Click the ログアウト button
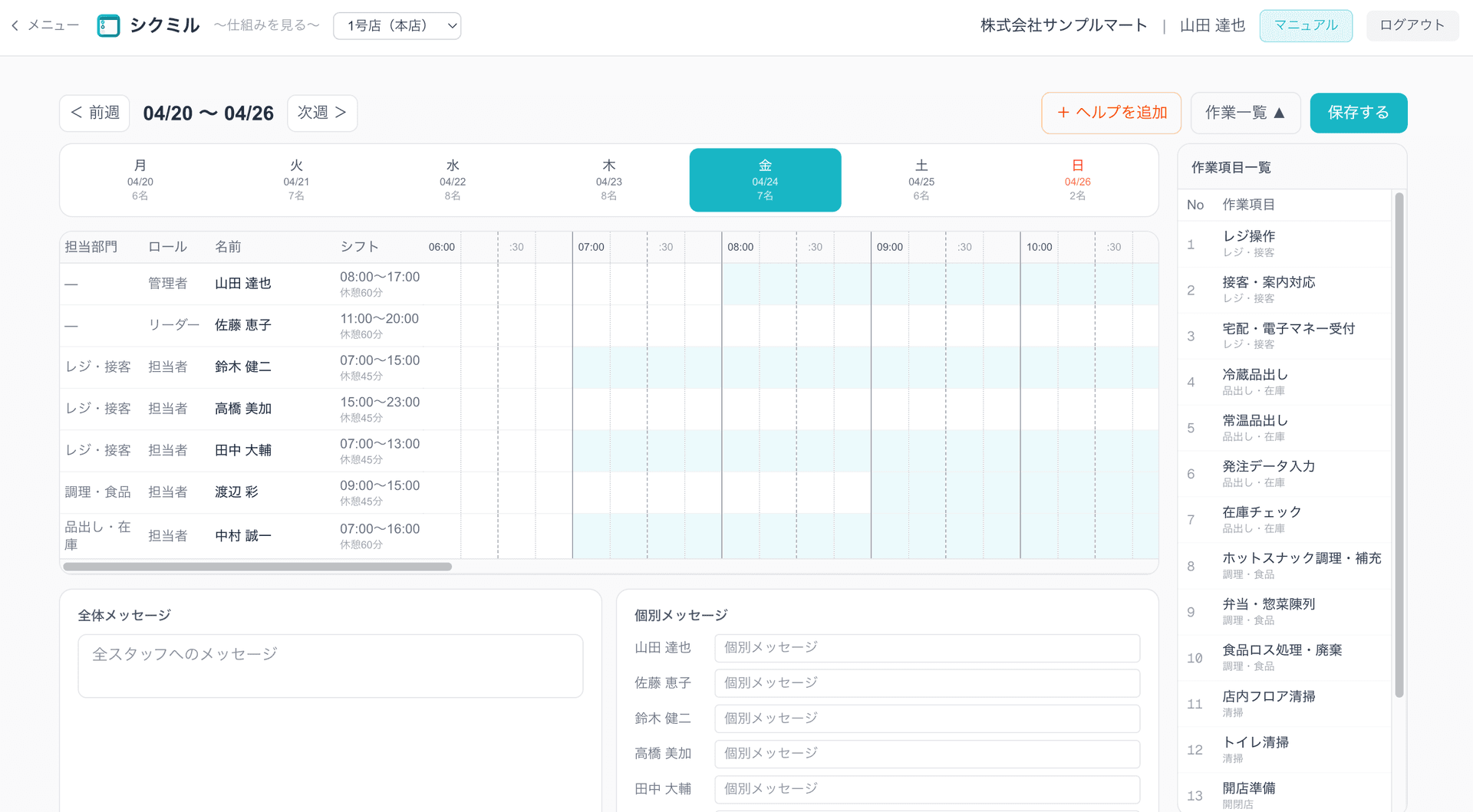Screen dimensions: 1473x812 tap(1412, 25)
